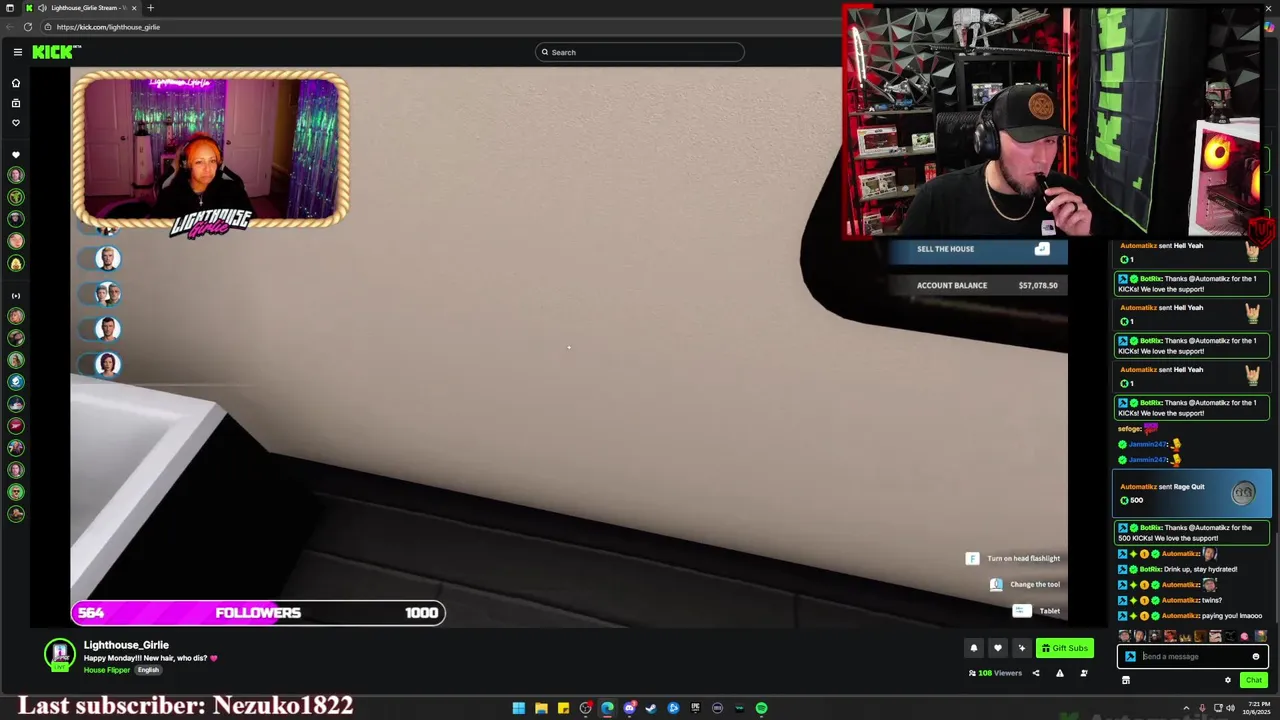
Task: Click the share icon next to Viewers
Action: point(1036,673)
